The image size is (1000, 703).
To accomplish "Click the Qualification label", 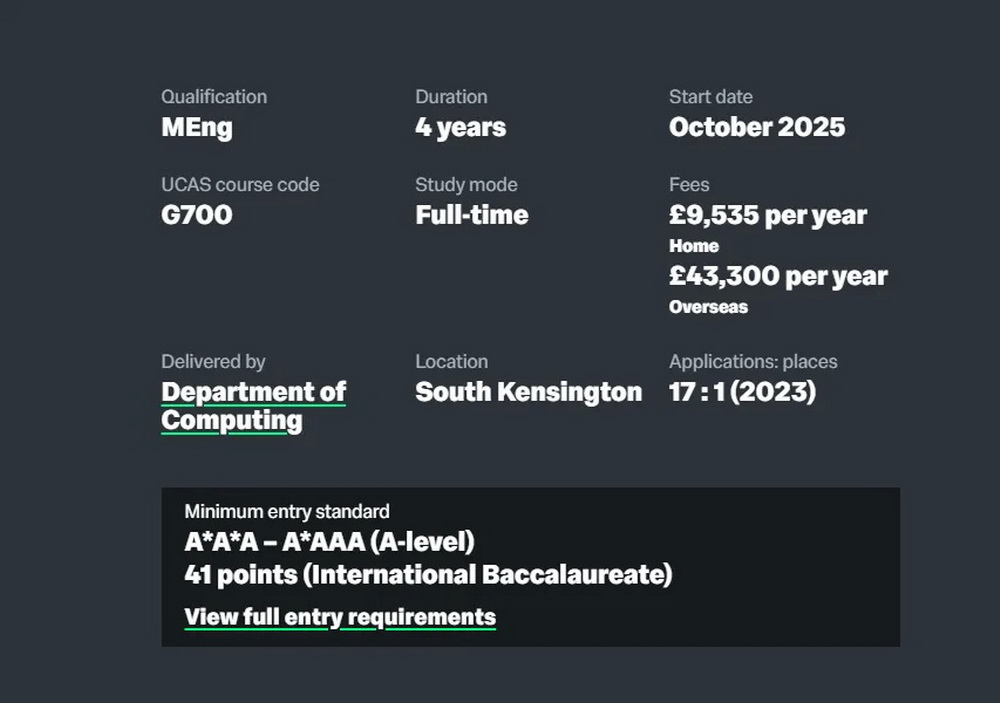I will click(x=214, y=97).
